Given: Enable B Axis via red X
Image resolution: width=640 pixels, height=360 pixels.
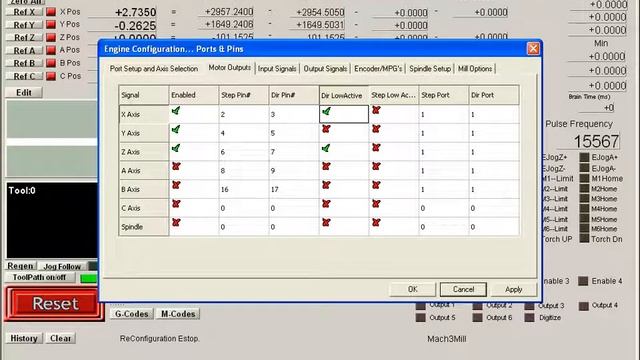Looking at the screenshot, I should 176,185.
